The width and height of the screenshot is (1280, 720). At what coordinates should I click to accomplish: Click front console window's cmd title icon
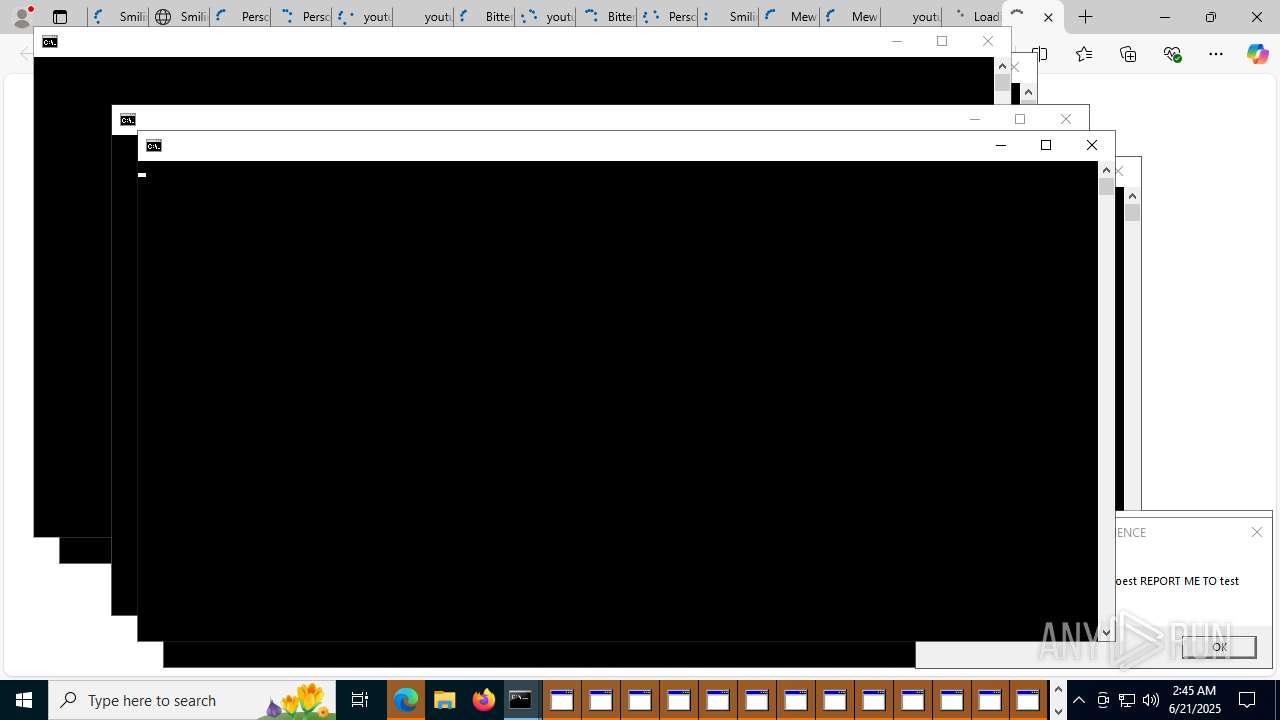tap(153, 146)
